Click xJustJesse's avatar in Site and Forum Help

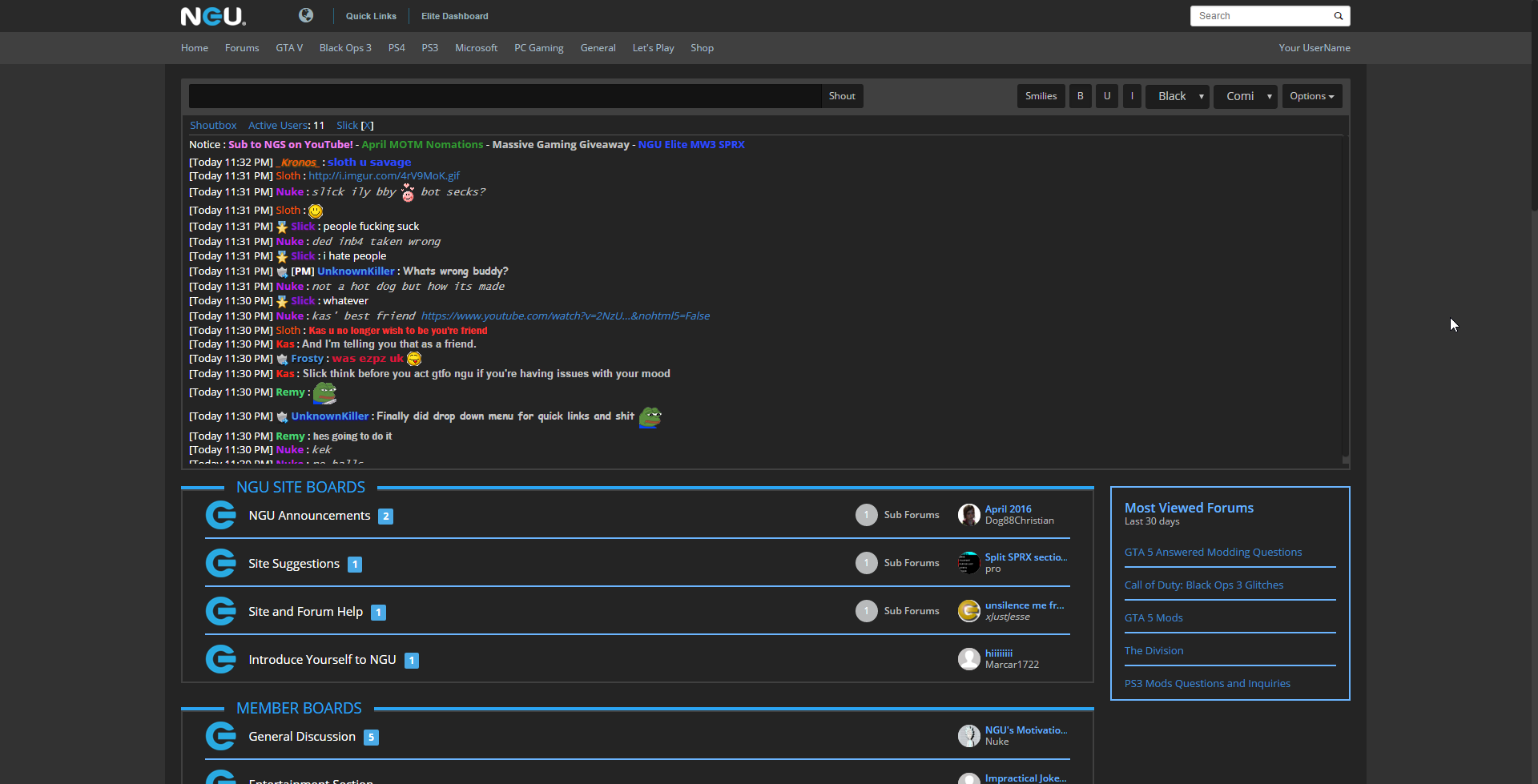tap(968, 611)
